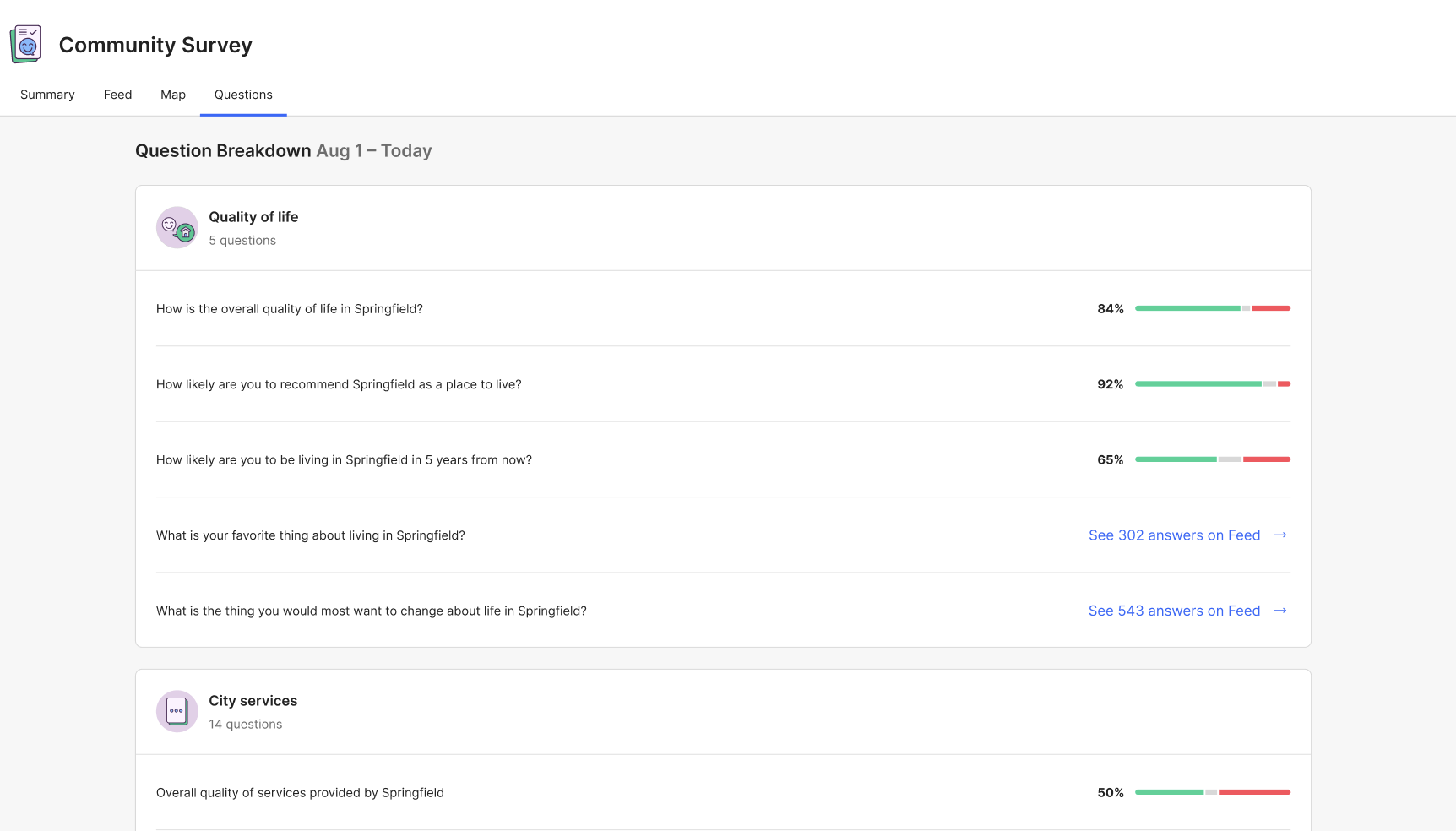This screenshot has width=1456, height=831.
Task: Click the 65% living in 5 years bar
Action: pos(1212,459)
